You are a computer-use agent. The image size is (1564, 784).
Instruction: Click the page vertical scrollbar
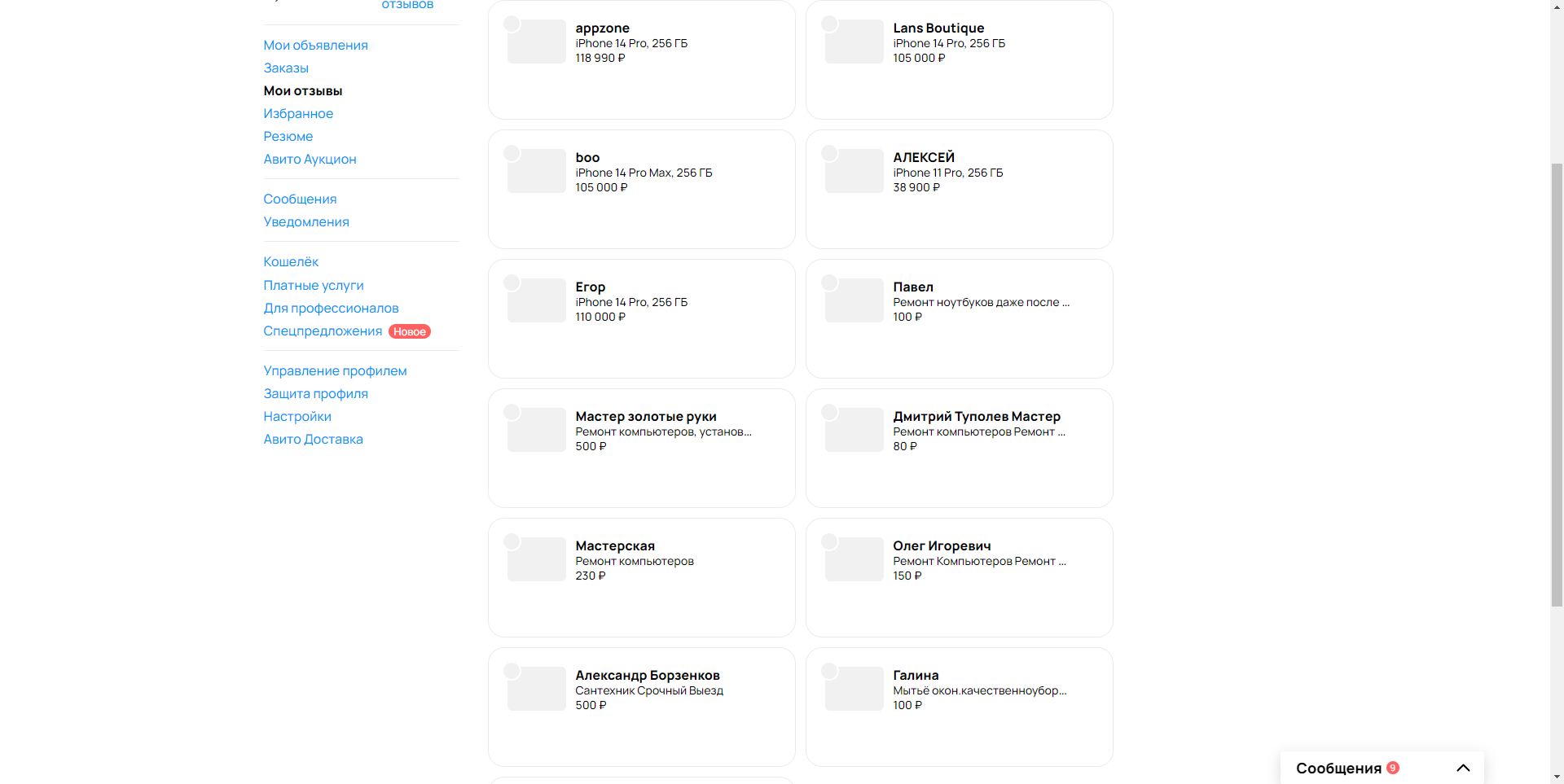click(1557, 384)
